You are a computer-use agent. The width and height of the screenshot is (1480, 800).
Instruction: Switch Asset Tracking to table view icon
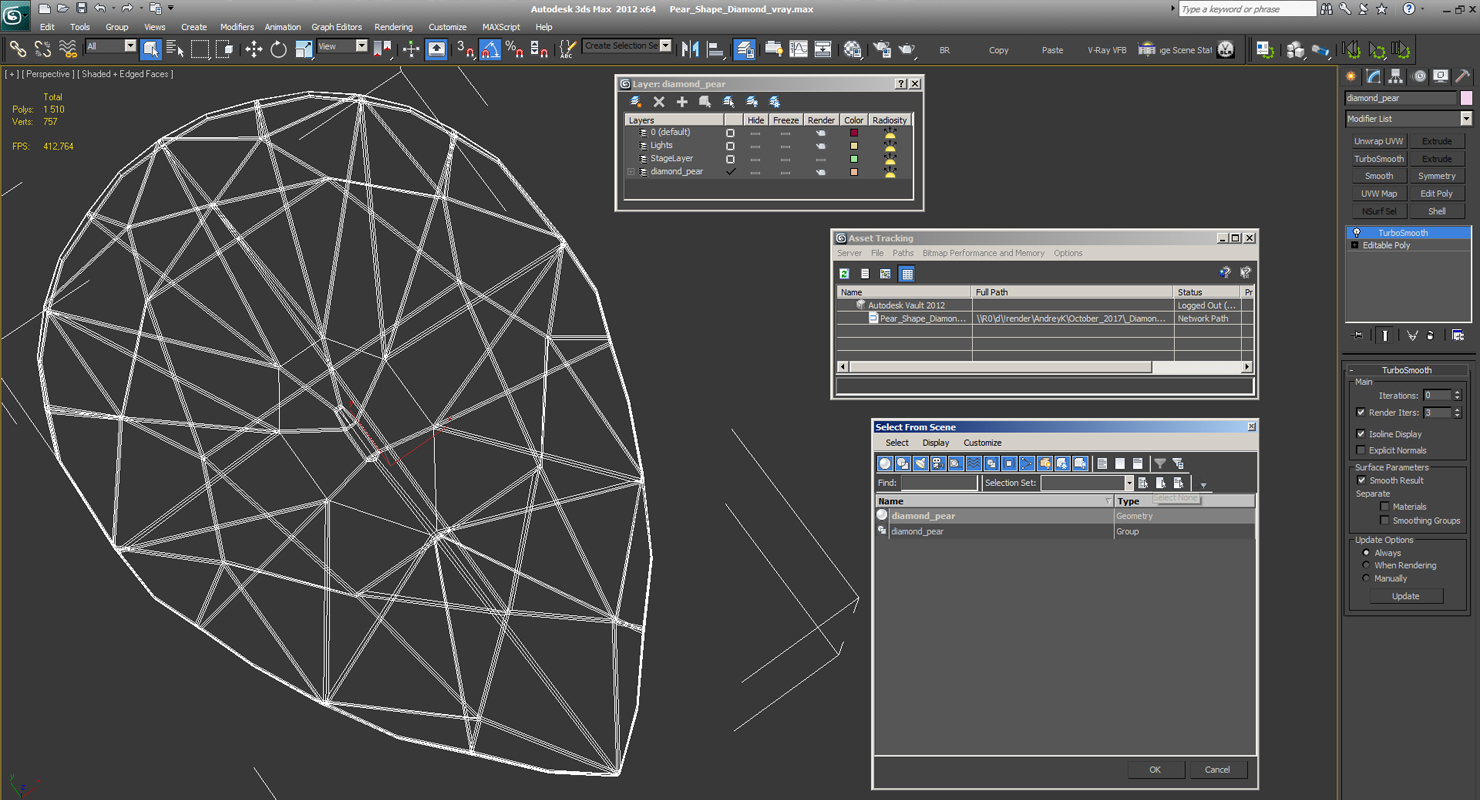(x=906, y=274)
